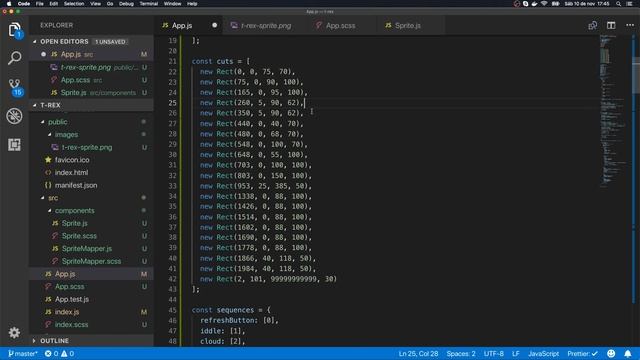Image resolution: width=640 pixels, height=360 pixels.
Task: Click the unsaved dot on App.js tab
Action: (x=214, y=25)
